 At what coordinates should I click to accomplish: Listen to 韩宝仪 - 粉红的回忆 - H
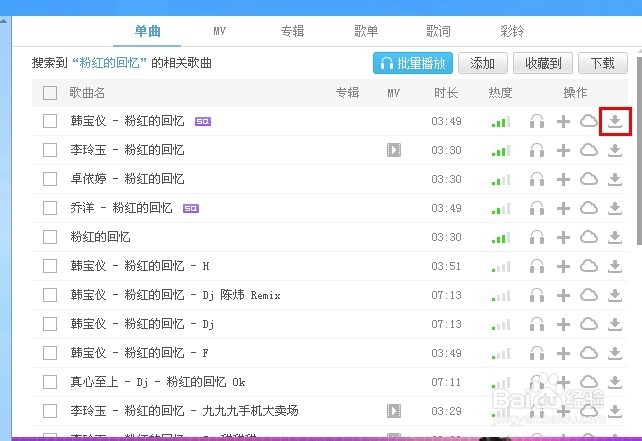tap(537, 267)
